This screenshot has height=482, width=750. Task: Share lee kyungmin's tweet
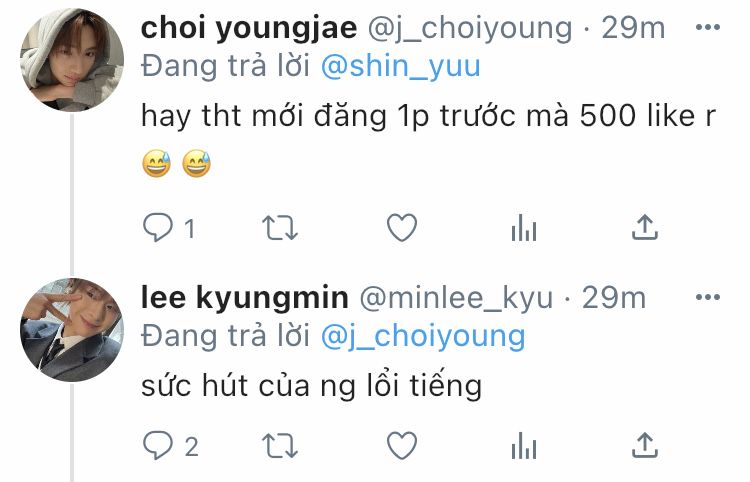(x=645, y=445)
